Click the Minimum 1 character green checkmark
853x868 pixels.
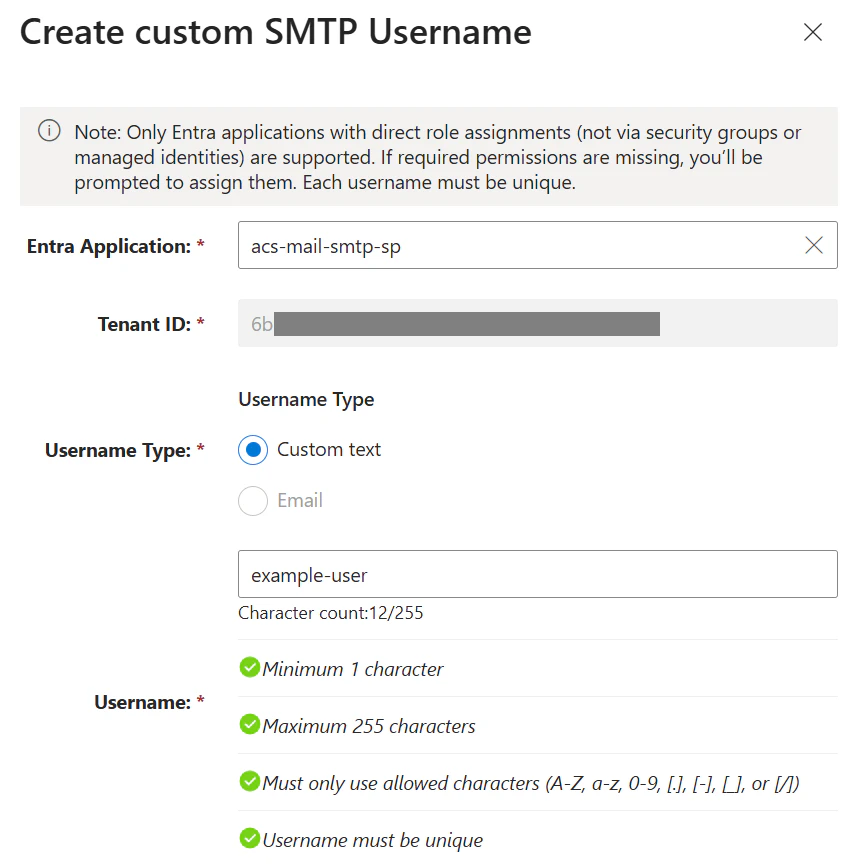pyautogui.click(x=250, y=668)
